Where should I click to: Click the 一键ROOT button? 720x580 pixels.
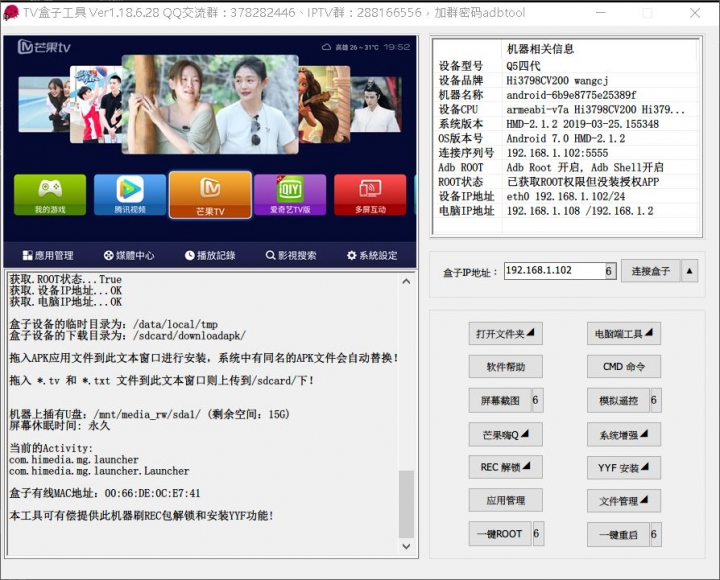(x=500, y=534)
